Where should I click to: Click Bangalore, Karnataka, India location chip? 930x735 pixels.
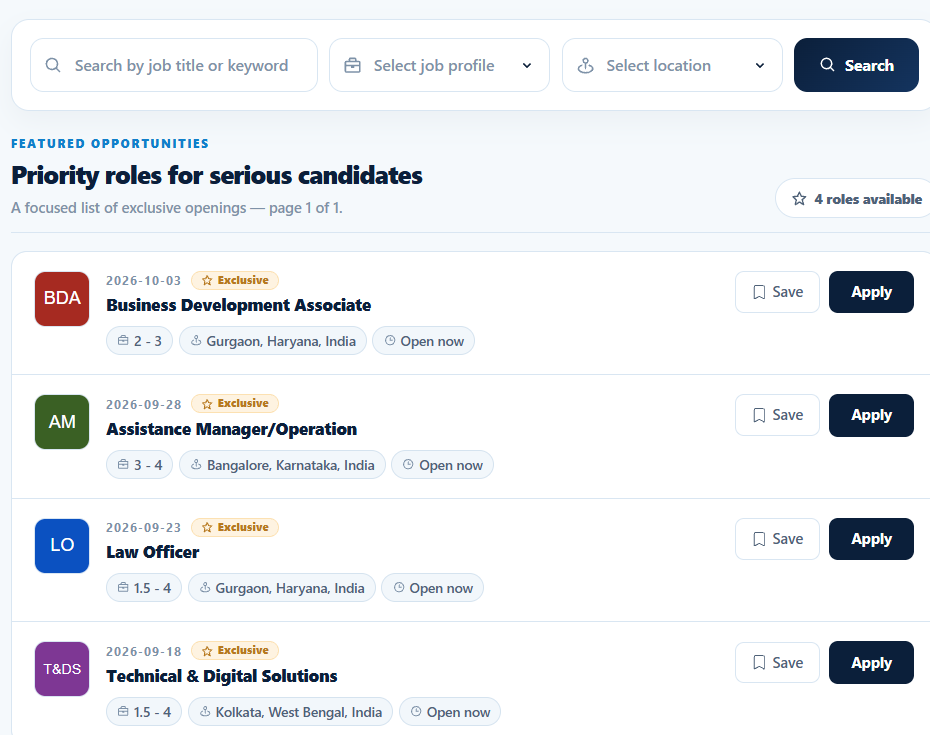point(282,465)
